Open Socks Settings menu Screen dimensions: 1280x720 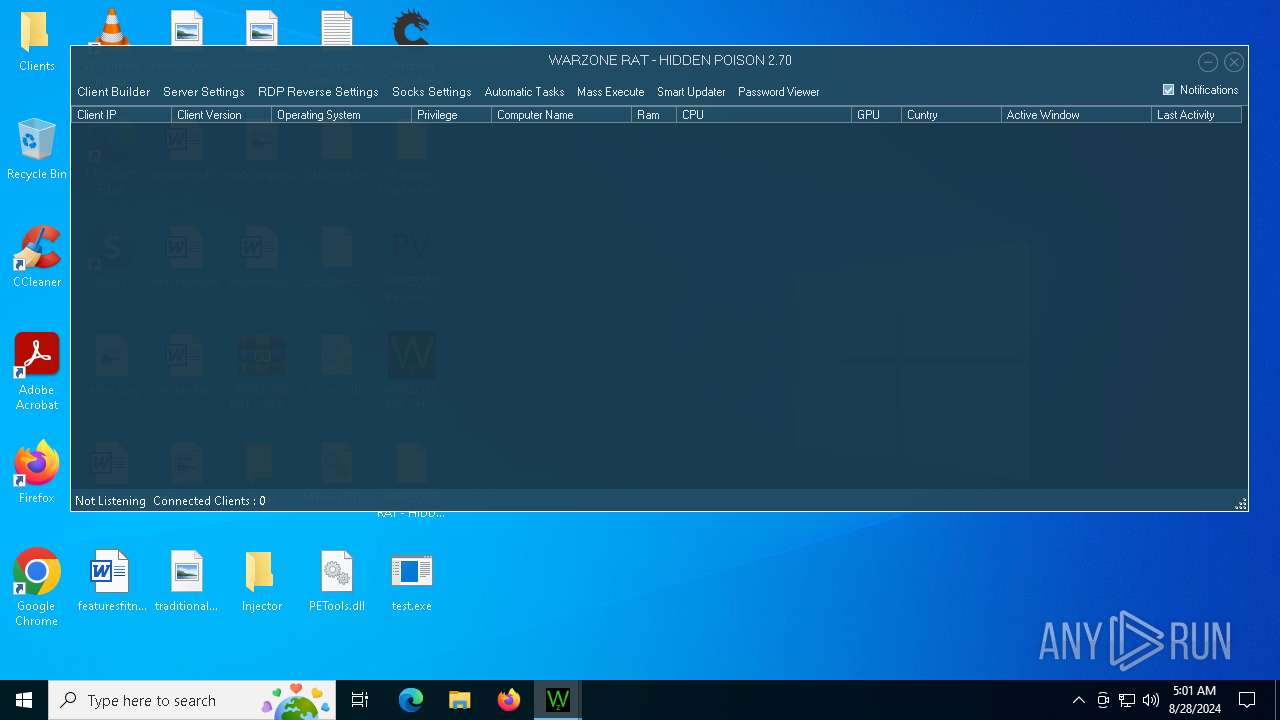click(431, 92)
